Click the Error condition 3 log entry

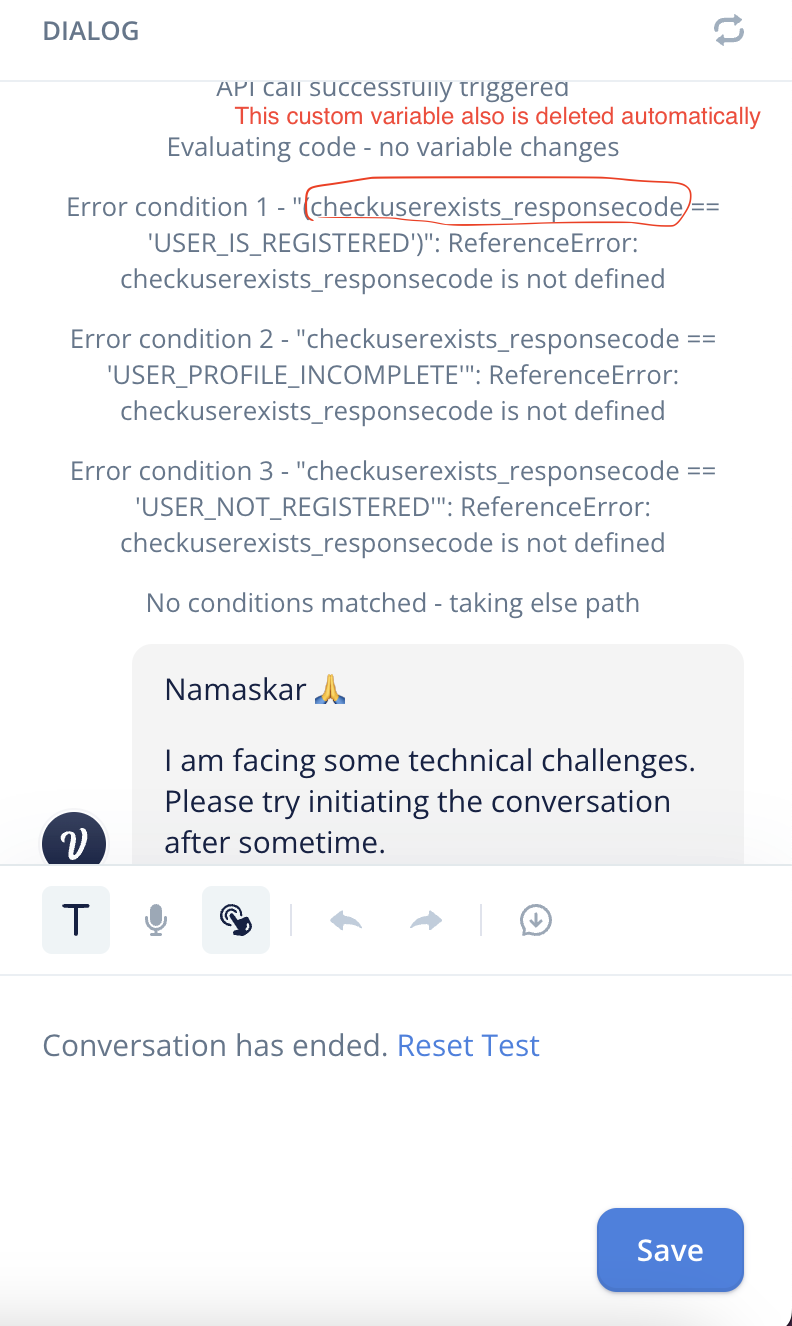pyautogui.click(x=393, y=507)
